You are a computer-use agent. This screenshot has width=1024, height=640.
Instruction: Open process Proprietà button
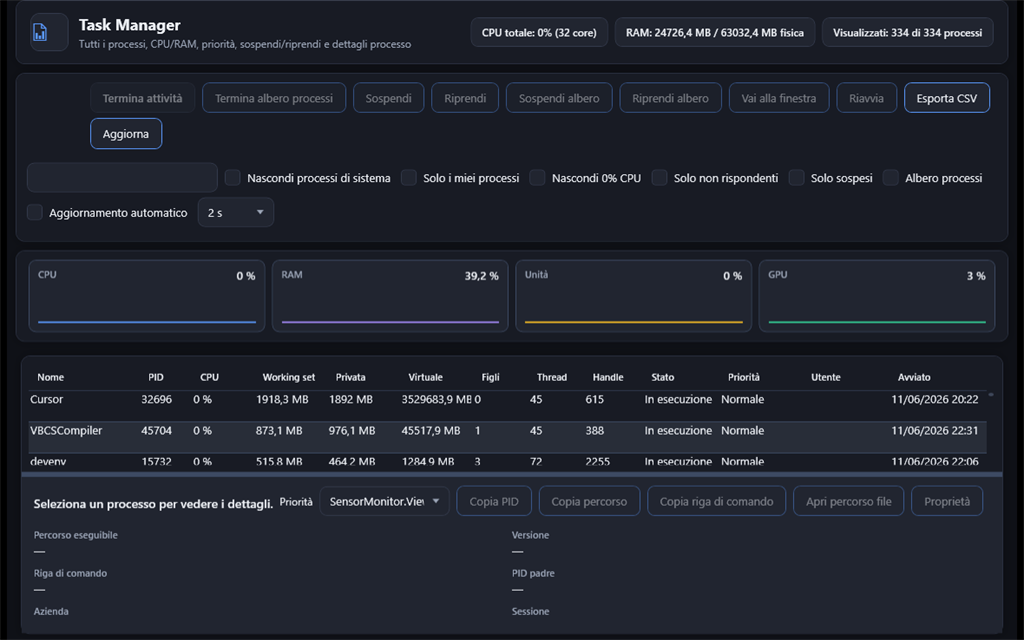(x=947, y=502)
